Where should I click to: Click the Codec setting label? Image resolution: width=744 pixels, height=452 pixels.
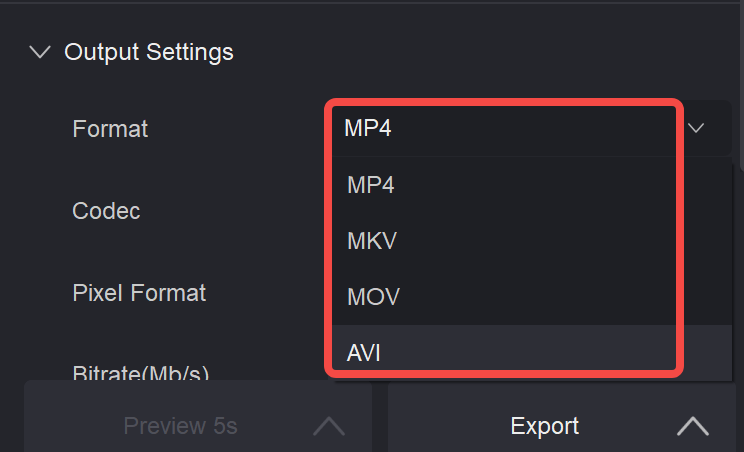click(106, 211)
